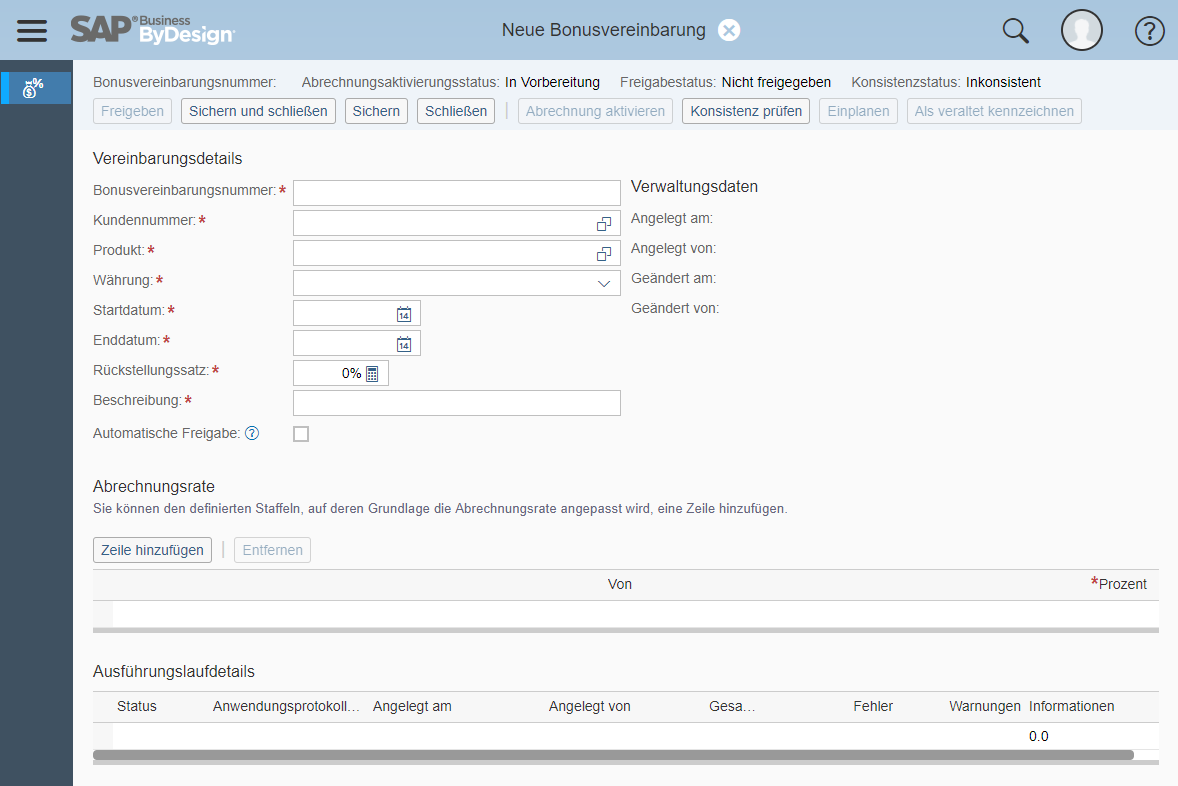The height and width of the screenshot is (786, 1178).
Task: Open value help for Kundennummer
Action: [x=603, y=224]
